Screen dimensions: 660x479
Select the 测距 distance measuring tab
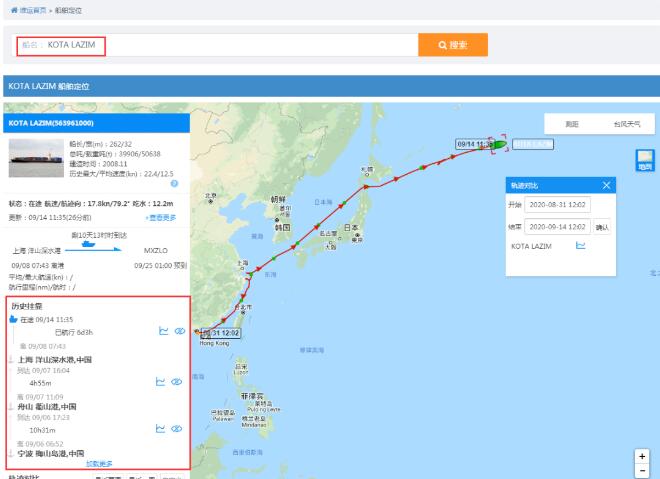click(572, 125)
